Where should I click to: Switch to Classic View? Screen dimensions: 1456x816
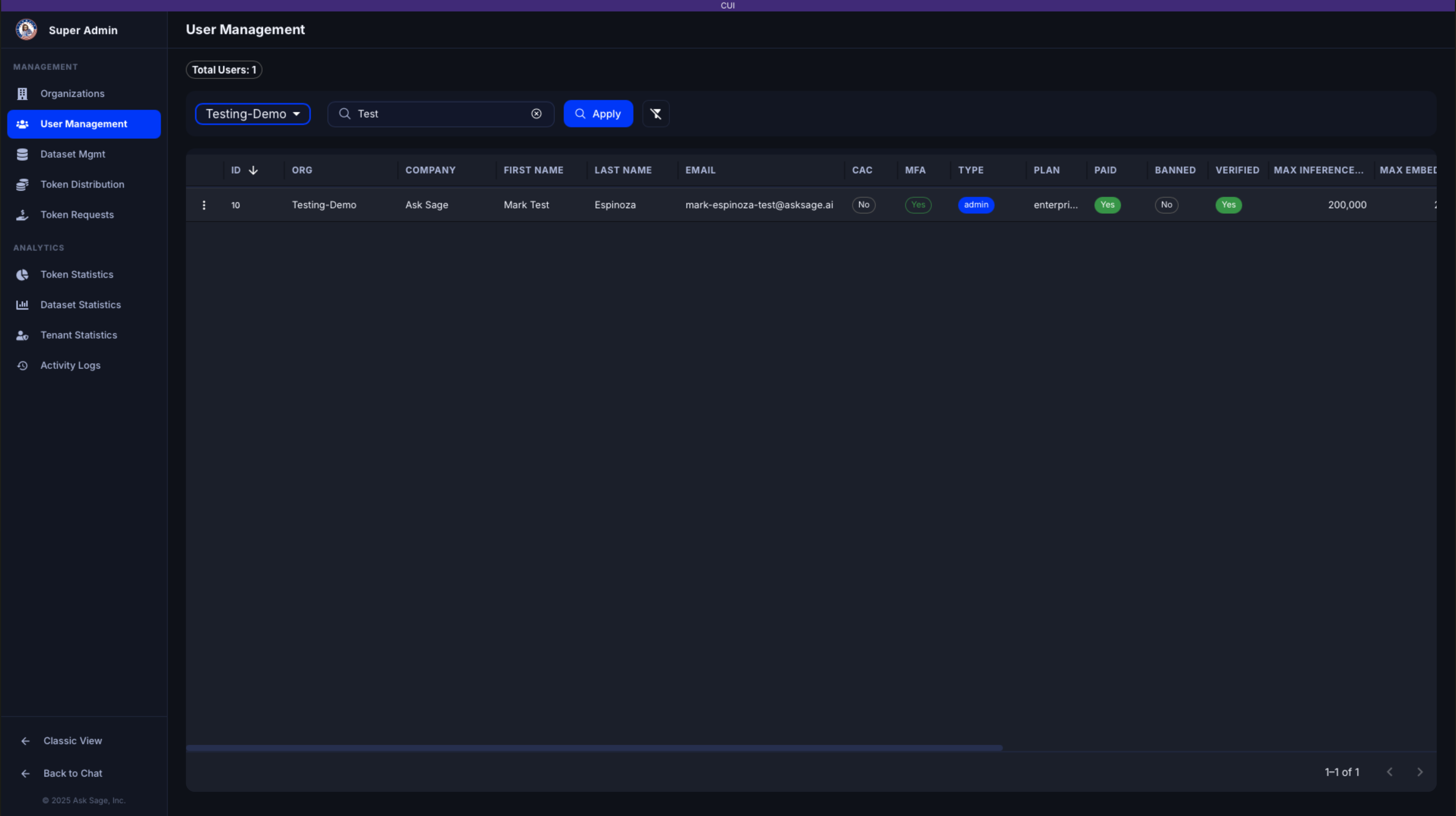pyautogui.click(x=72, y=740)
